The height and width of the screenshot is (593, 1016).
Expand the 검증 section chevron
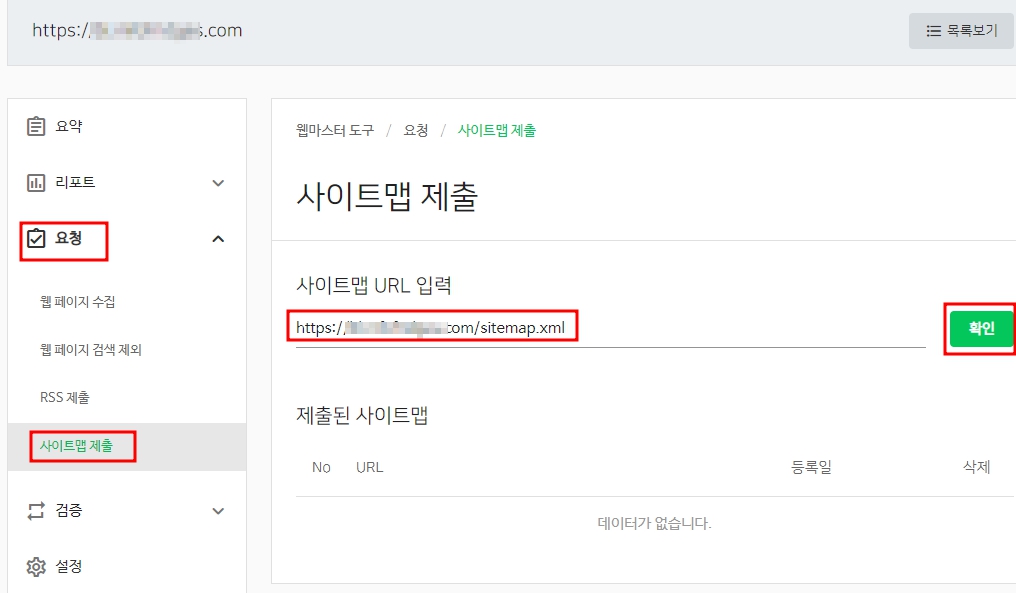[218, 510]
